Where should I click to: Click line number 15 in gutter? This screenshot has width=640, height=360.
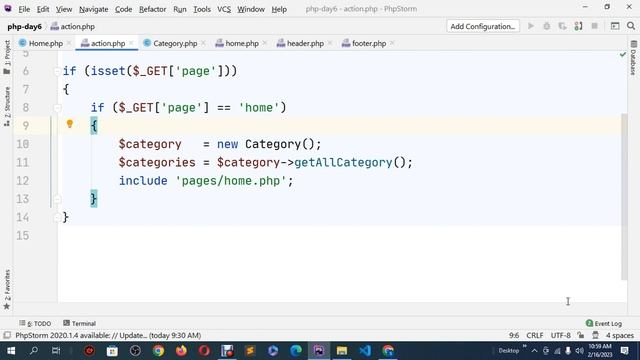[x=22, y=236]
